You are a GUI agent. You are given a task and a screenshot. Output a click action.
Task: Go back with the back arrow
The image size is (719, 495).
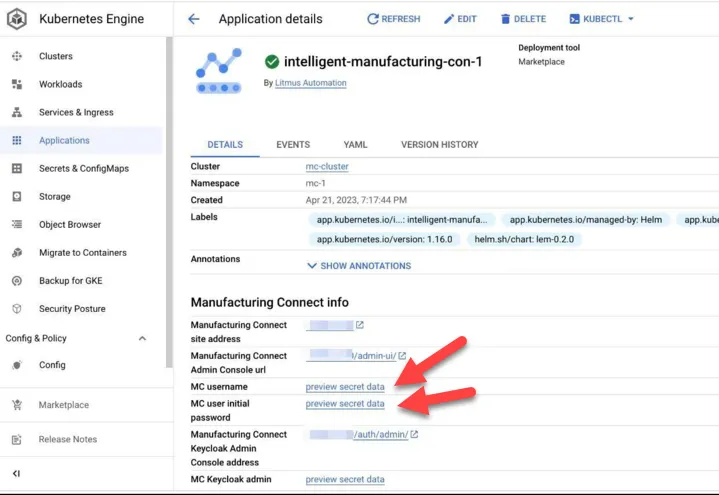click(194, 19)
